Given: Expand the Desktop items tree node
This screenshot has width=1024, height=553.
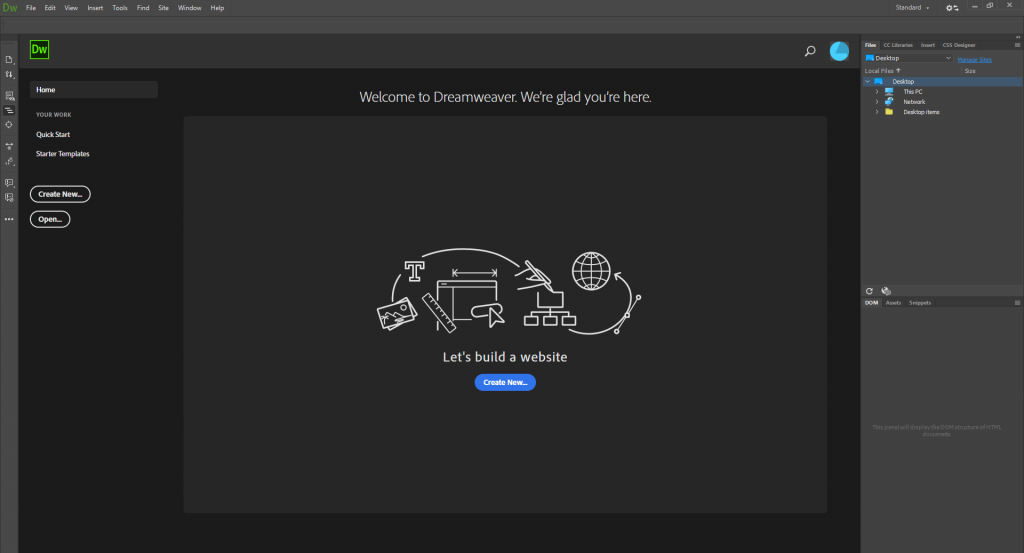Looking at the screenshot, I should click(877, 112).
